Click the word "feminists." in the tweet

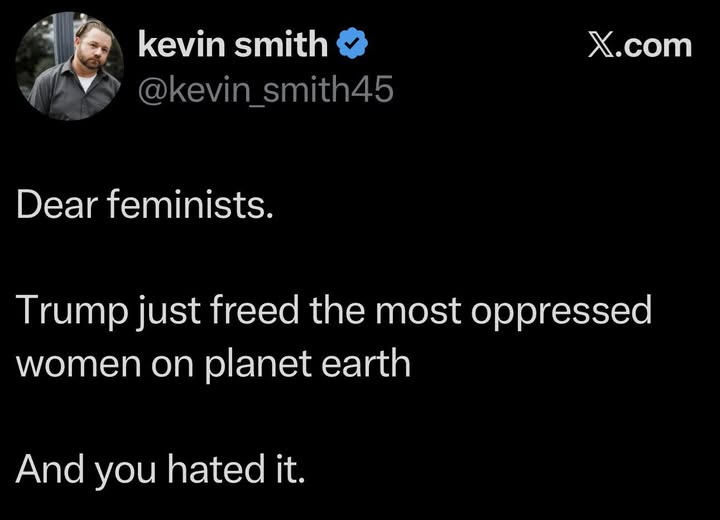[x=188, y=207]
